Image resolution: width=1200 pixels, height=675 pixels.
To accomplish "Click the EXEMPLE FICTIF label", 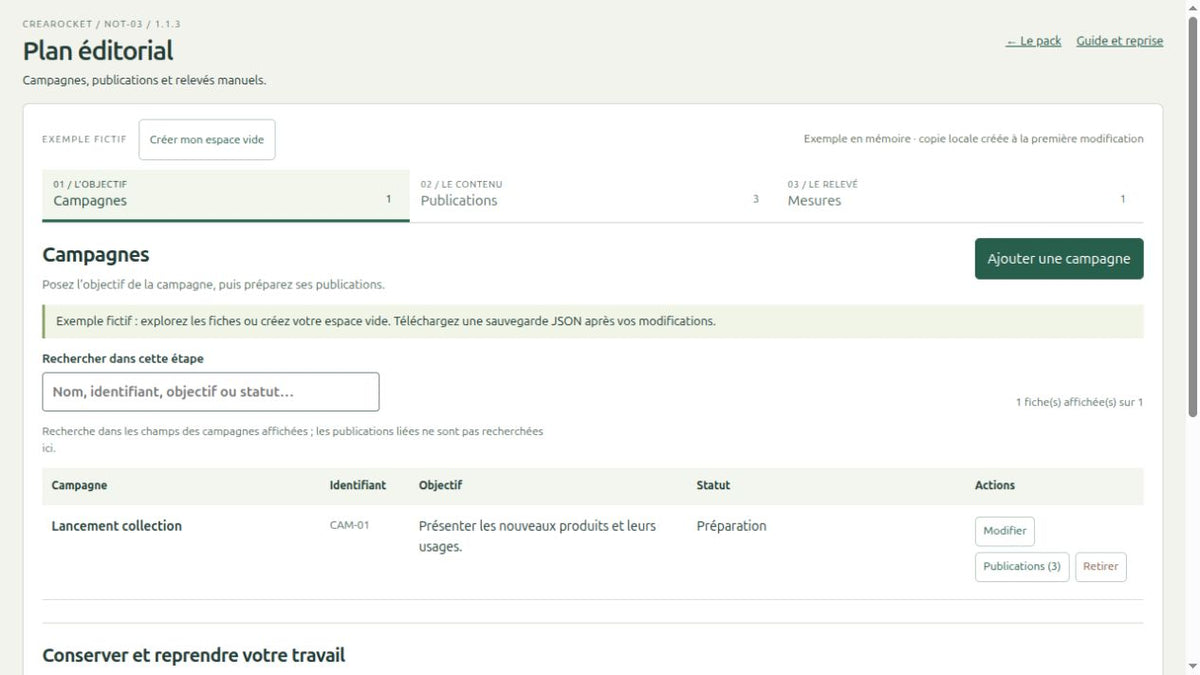I will coord(84,140).
